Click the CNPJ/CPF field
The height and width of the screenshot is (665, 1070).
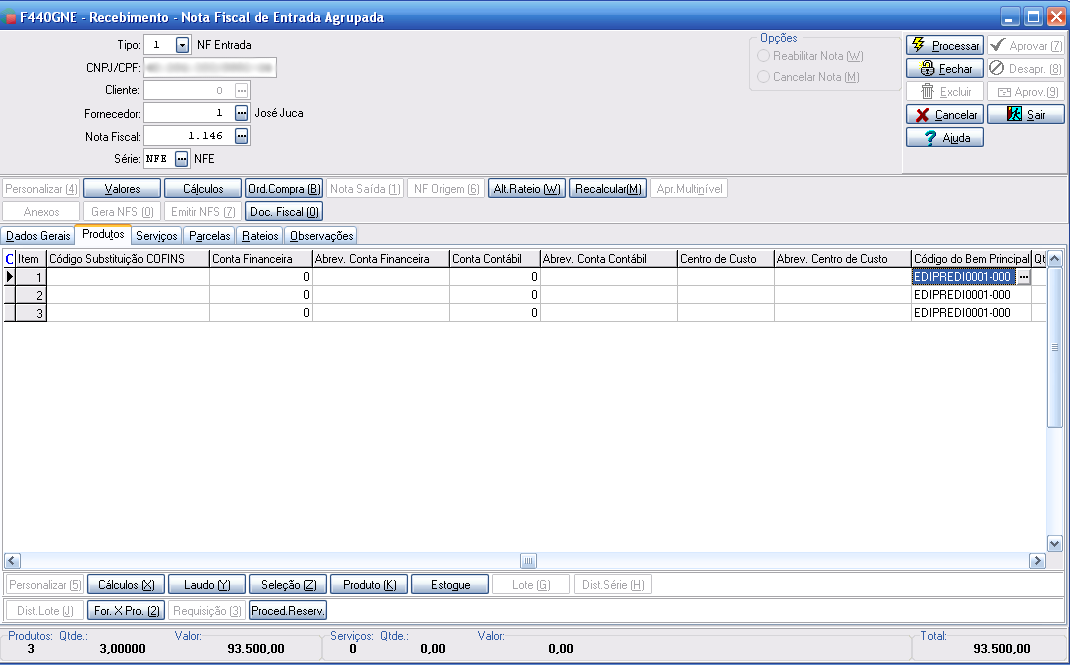click(x=209, y=68)
